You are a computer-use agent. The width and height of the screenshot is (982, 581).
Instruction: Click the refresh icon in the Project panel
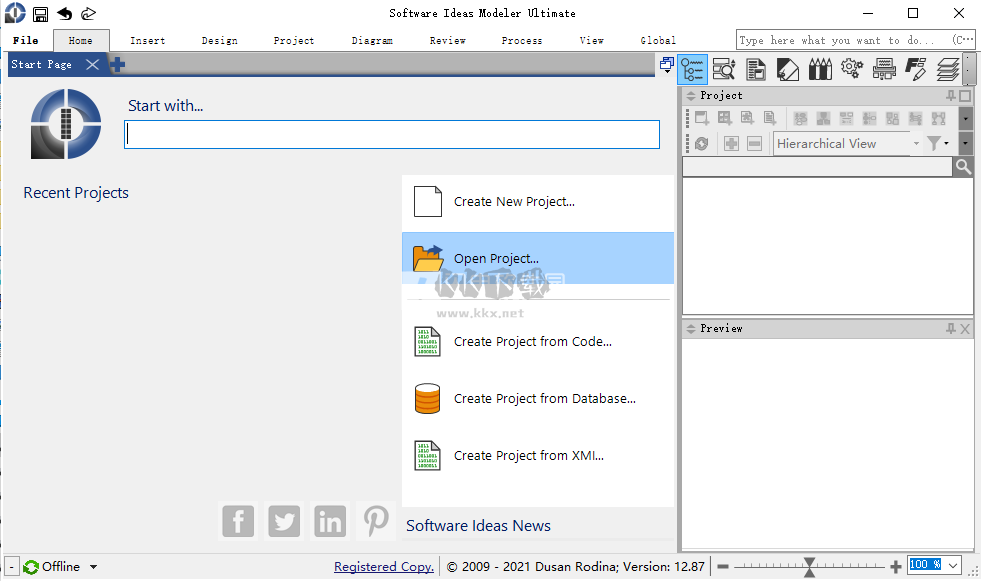click(x=701, y=143)
